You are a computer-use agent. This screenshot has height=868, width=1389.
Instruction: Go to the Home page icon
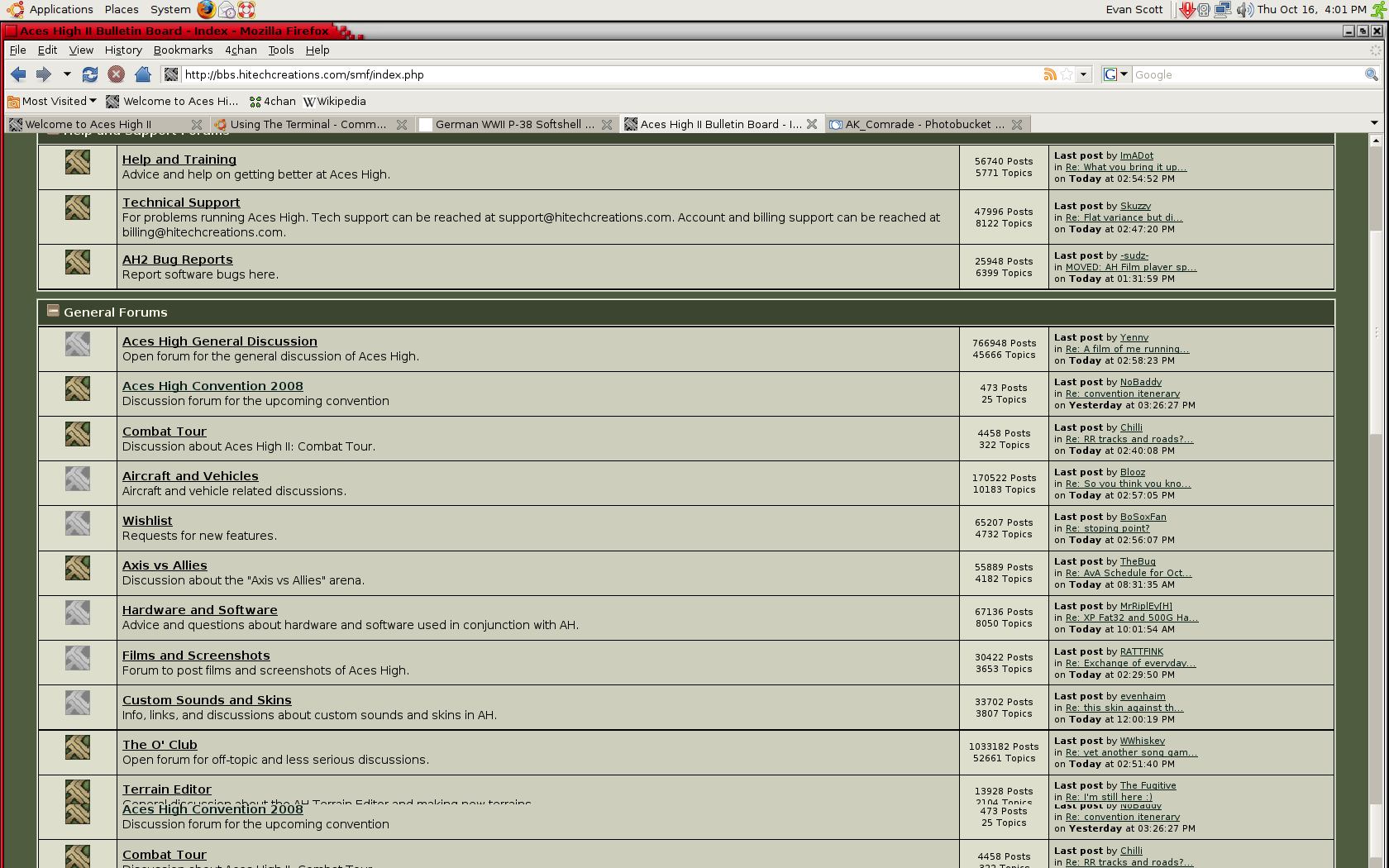143,74
